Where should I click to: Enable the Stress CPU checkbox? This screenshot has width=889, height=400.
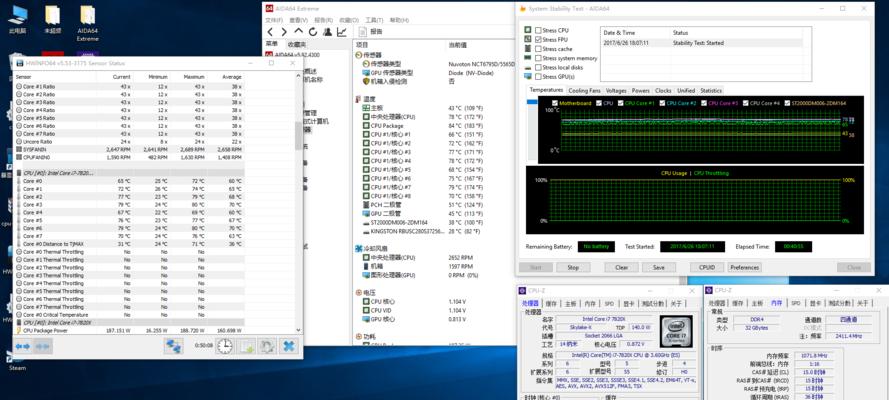(x=538, y=30)
